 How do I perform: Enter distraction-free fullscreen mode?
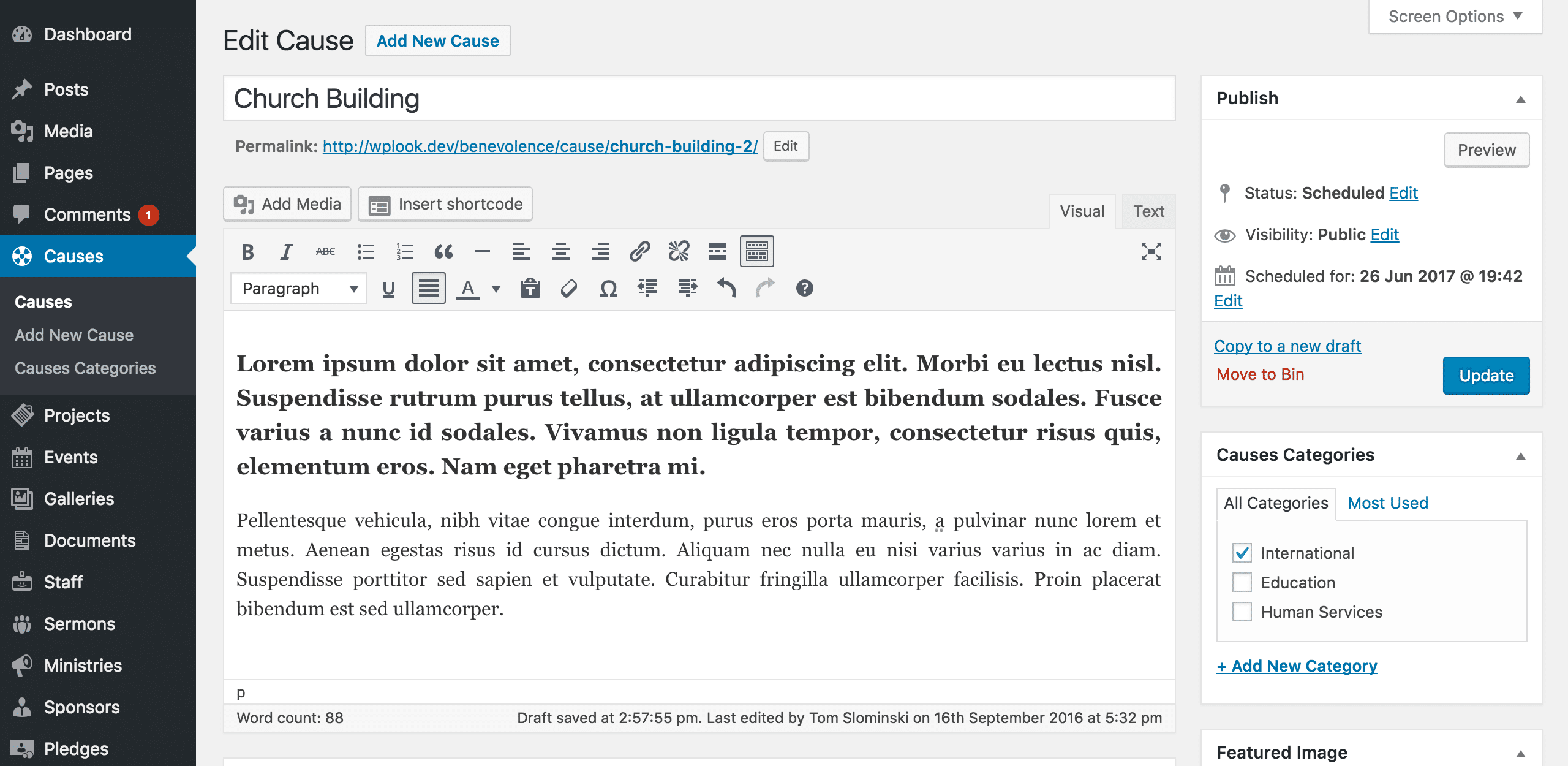[x=1151, y=251]
